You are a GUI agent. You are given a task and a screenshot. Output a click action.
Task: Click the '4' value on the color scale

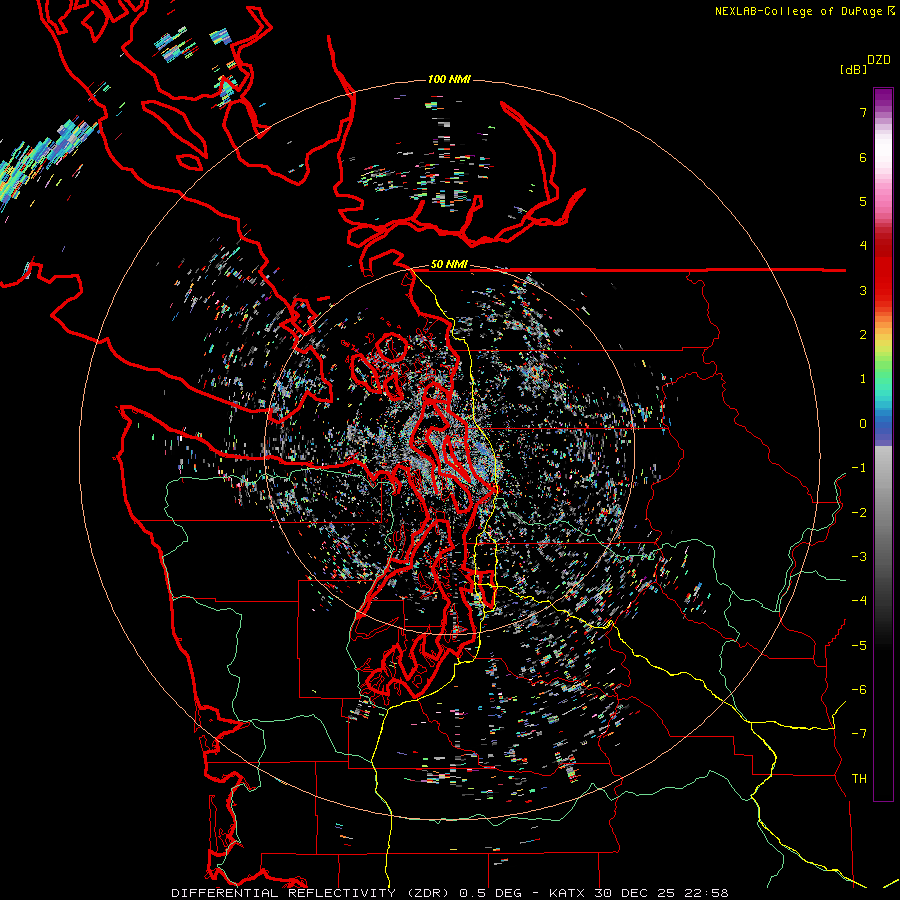coord(863,246)
